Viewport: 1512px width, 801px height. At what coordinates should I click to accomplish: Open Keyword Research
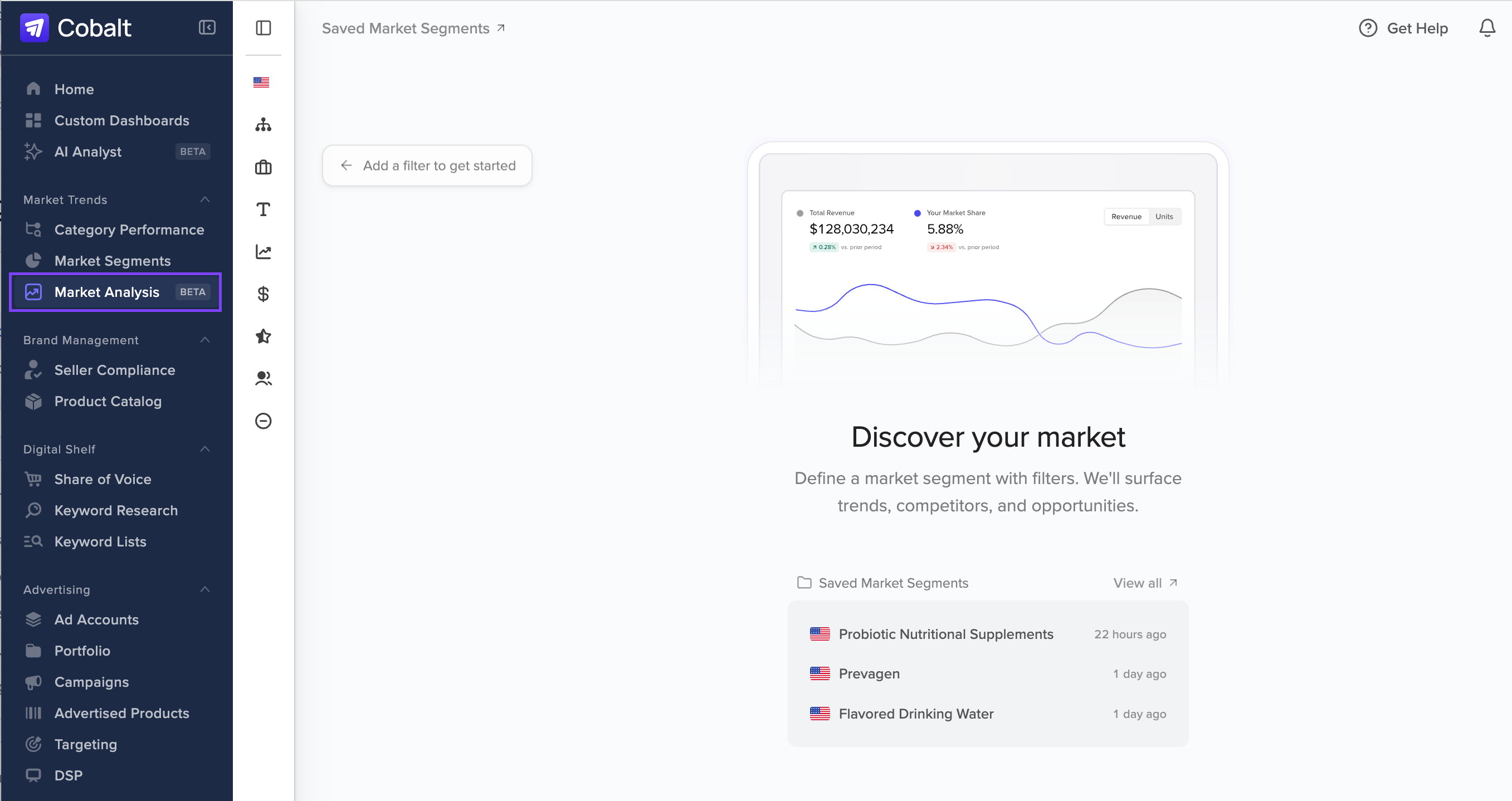(116, 510)
